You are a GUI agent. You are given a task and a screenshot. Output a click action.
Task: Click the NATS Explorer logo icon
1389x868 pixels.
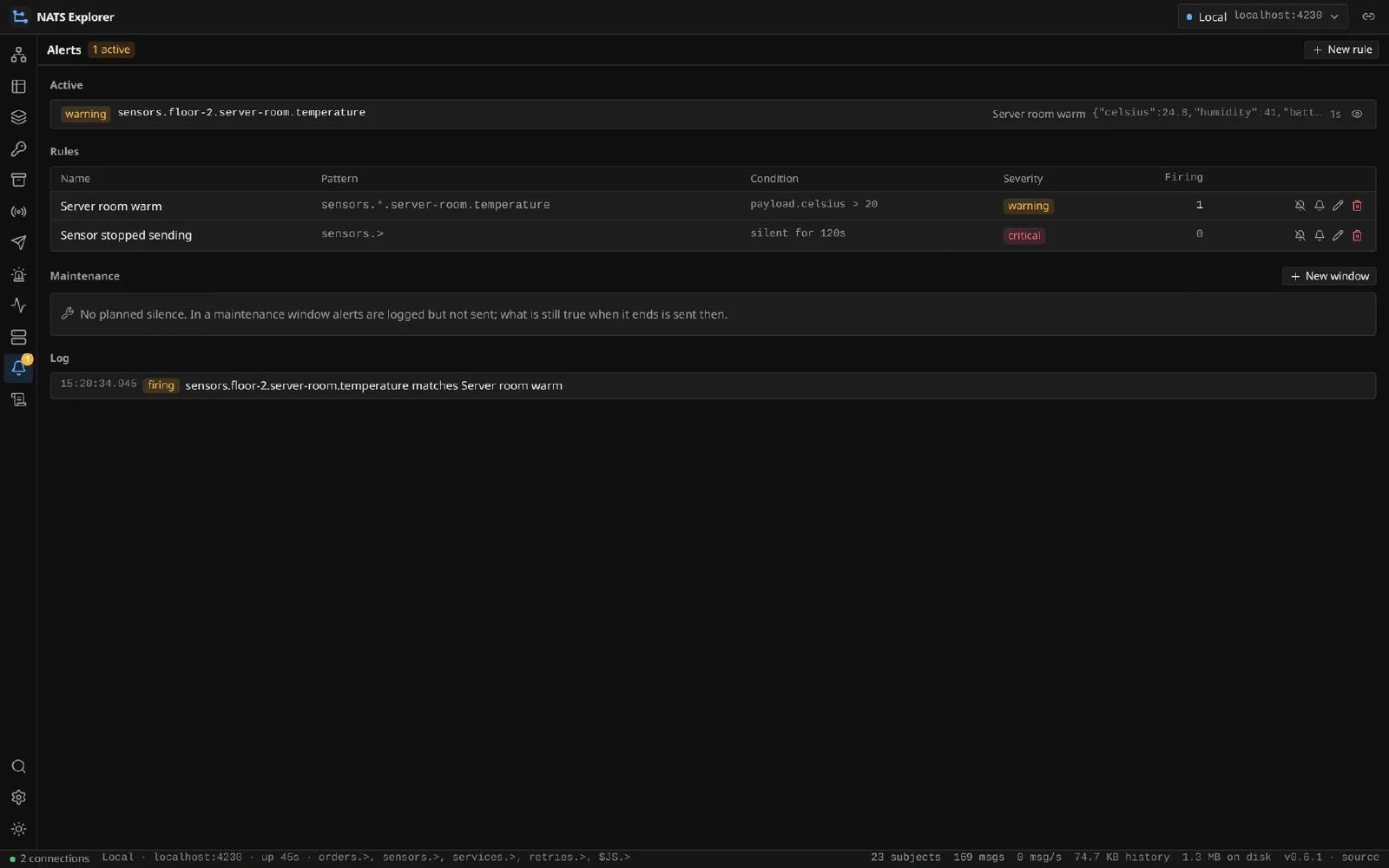click(20, 16)
